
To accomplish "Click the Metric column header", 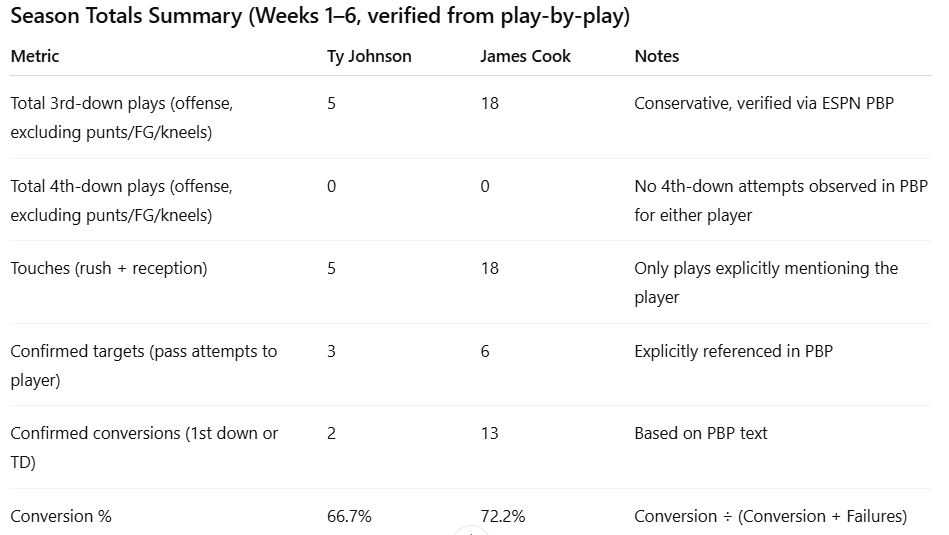I will [35, 56].
